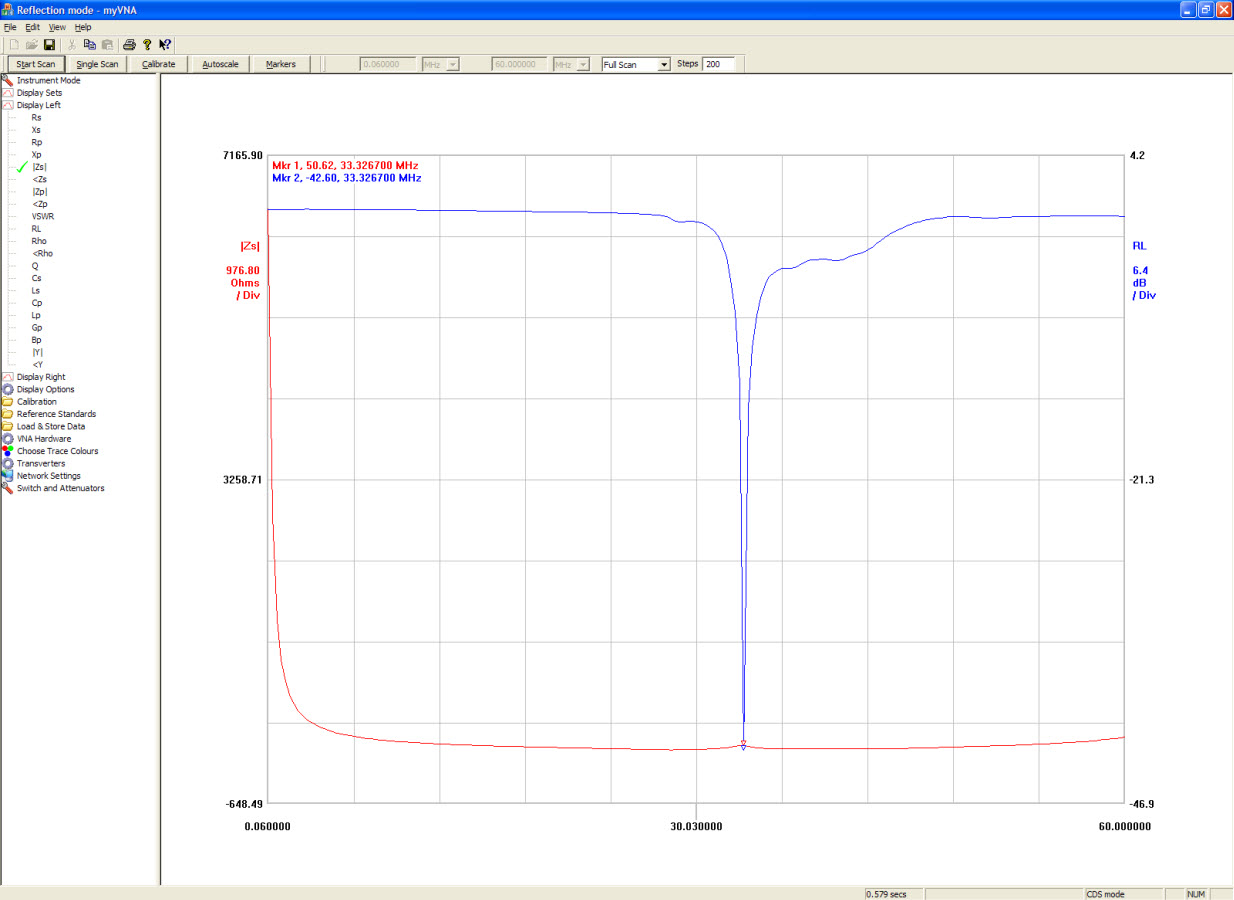Uncheck the |Zs| trace option
The image size is (1234, 900).
[39, 167]
